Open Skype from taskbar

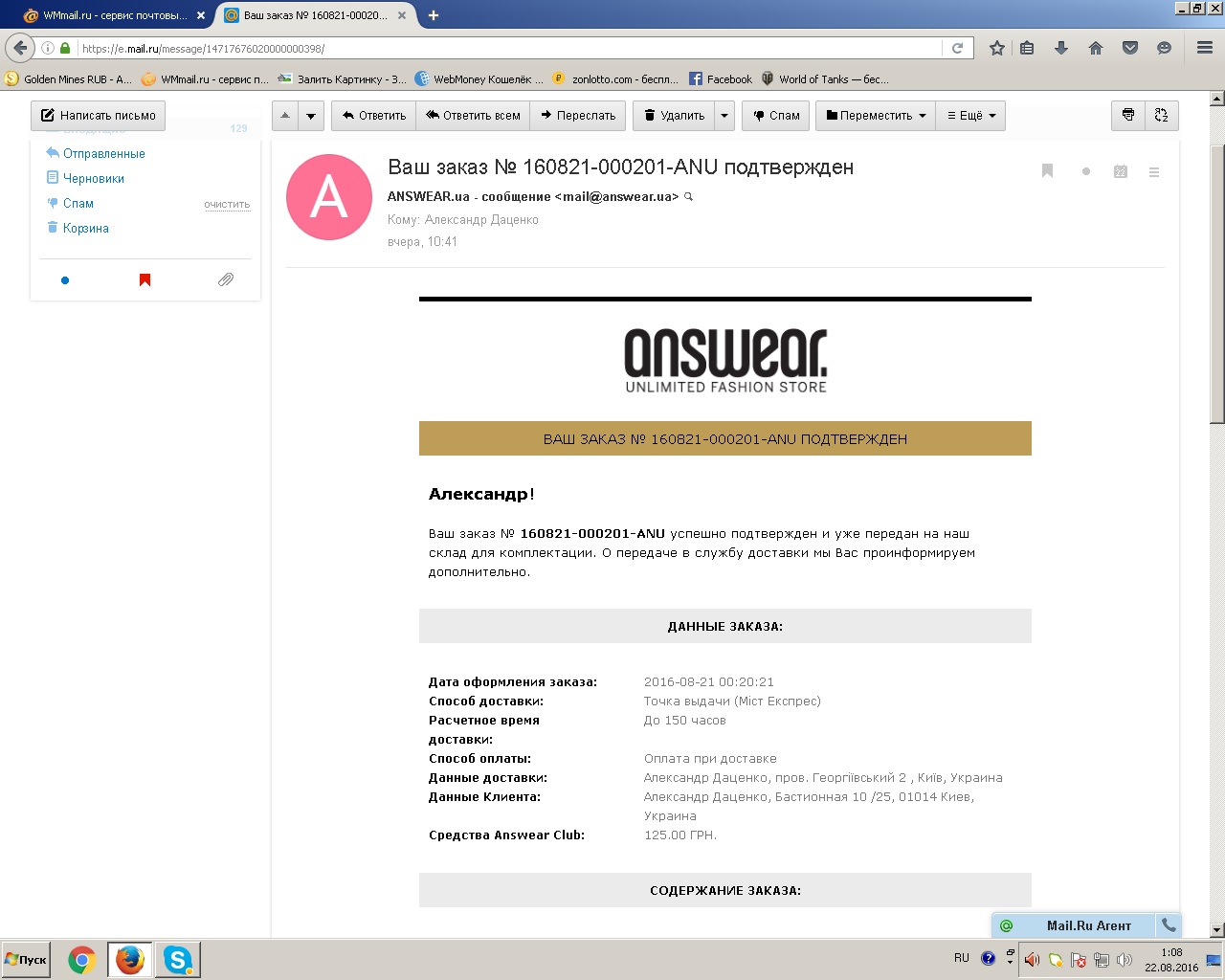click(x=178, y=959)
